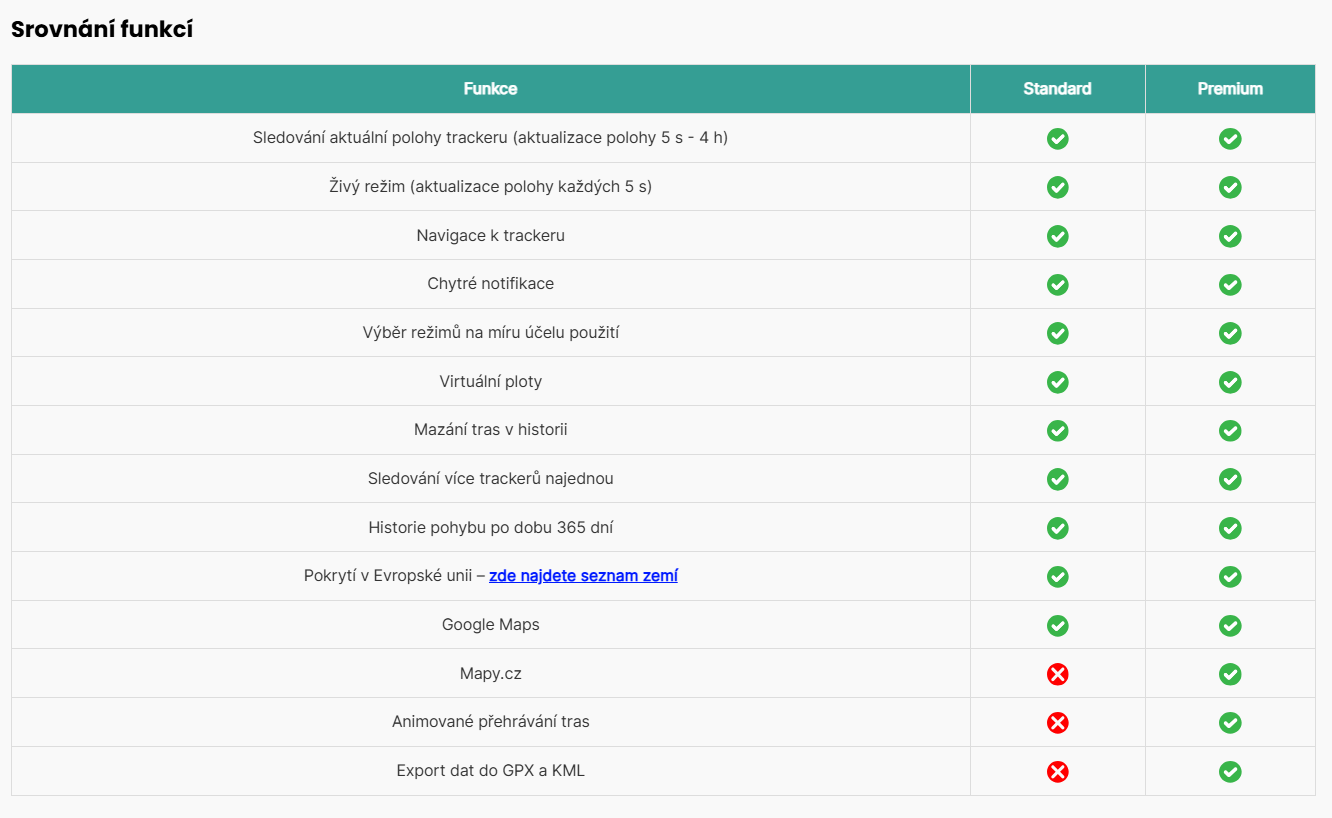This screenshot has height=818, width=1332.
Task: Click Sledování více trackerů najednou text
Action: (490, 479)
